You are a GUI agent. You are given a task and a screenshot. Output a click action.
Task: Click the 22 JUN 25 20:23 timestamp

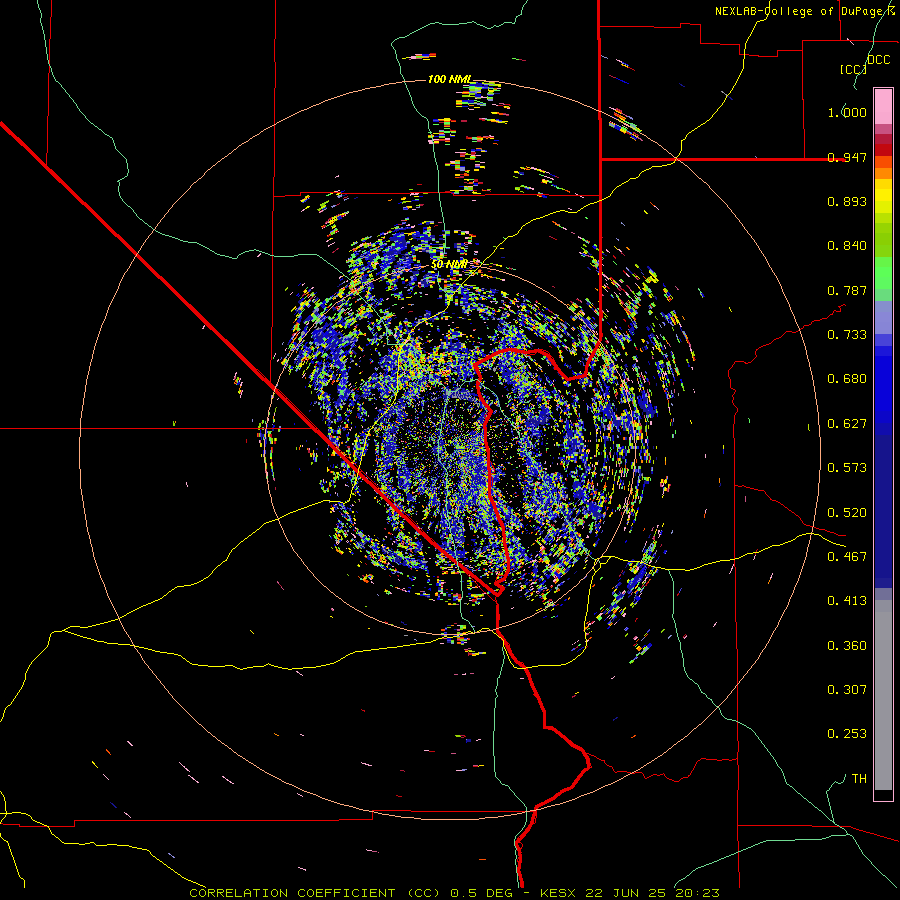653,893
